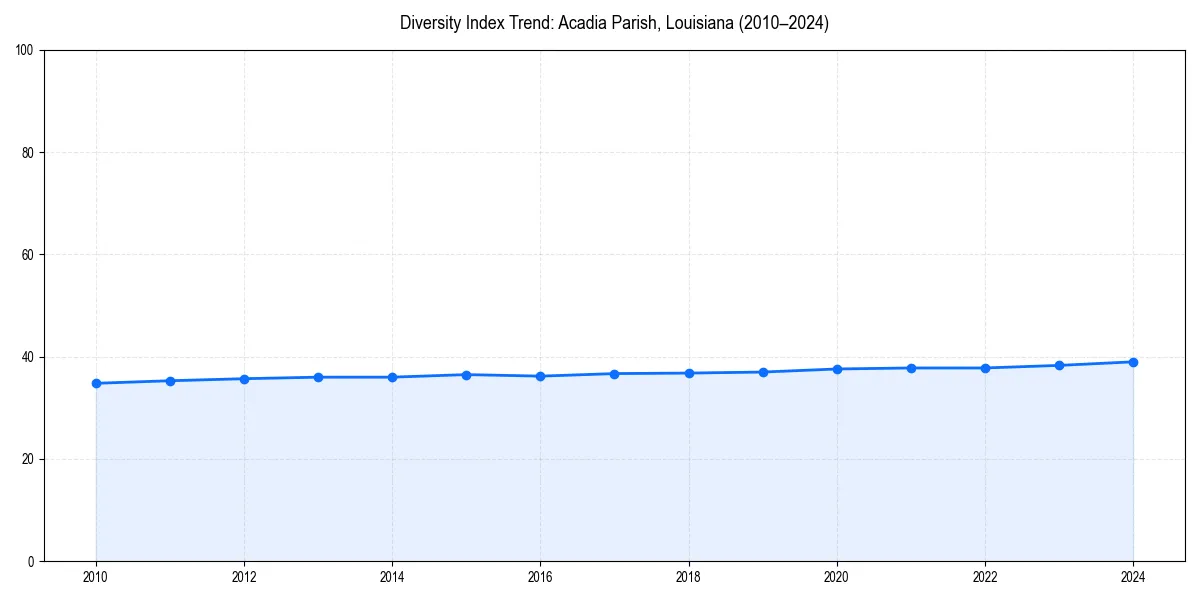
Task: Select the 2020 data point marker
Action: coord(836,368)
